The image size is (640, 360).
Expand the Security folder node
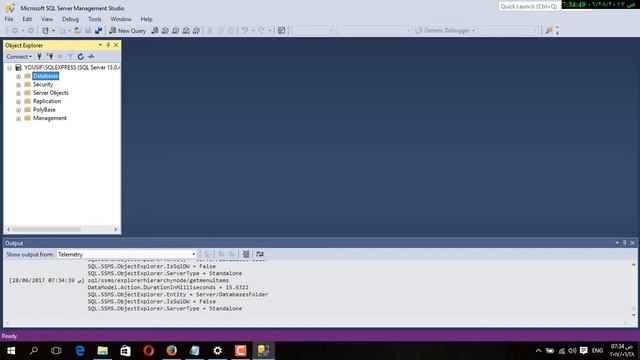[18, 85]
